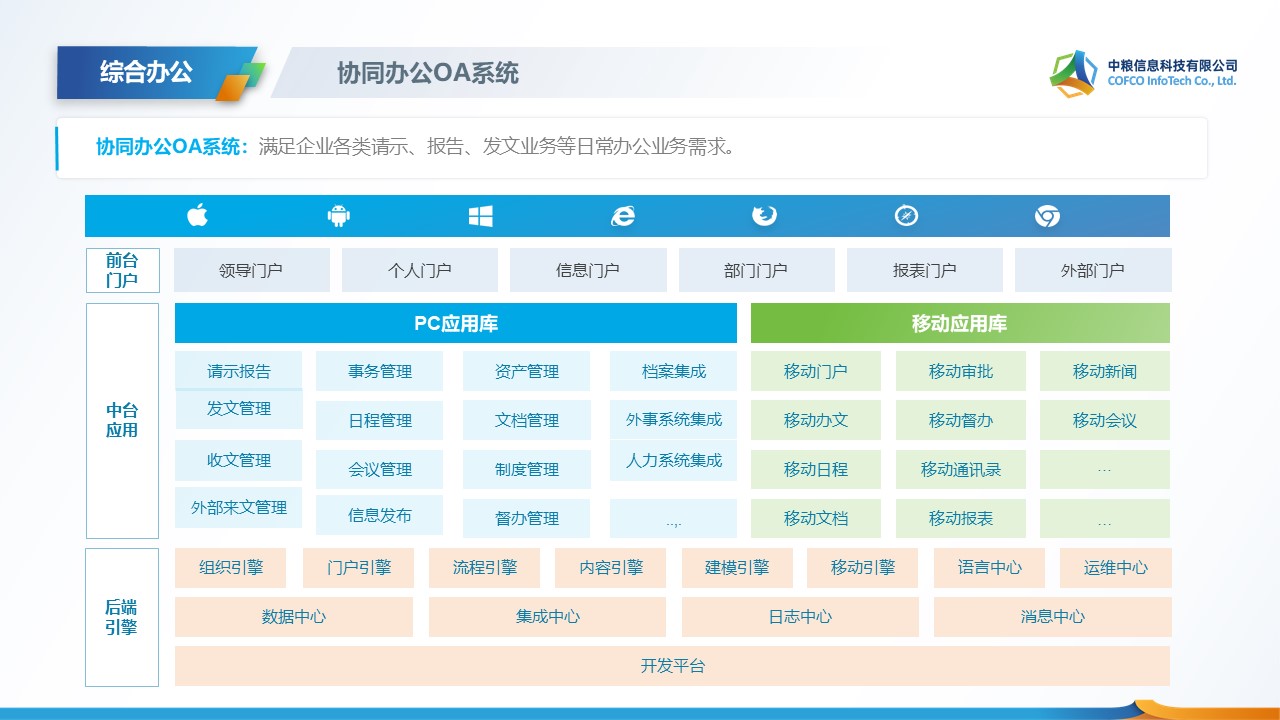Click the Safari compass icon
Screen dimensions: 1280x720
click(x=906, y=216)
